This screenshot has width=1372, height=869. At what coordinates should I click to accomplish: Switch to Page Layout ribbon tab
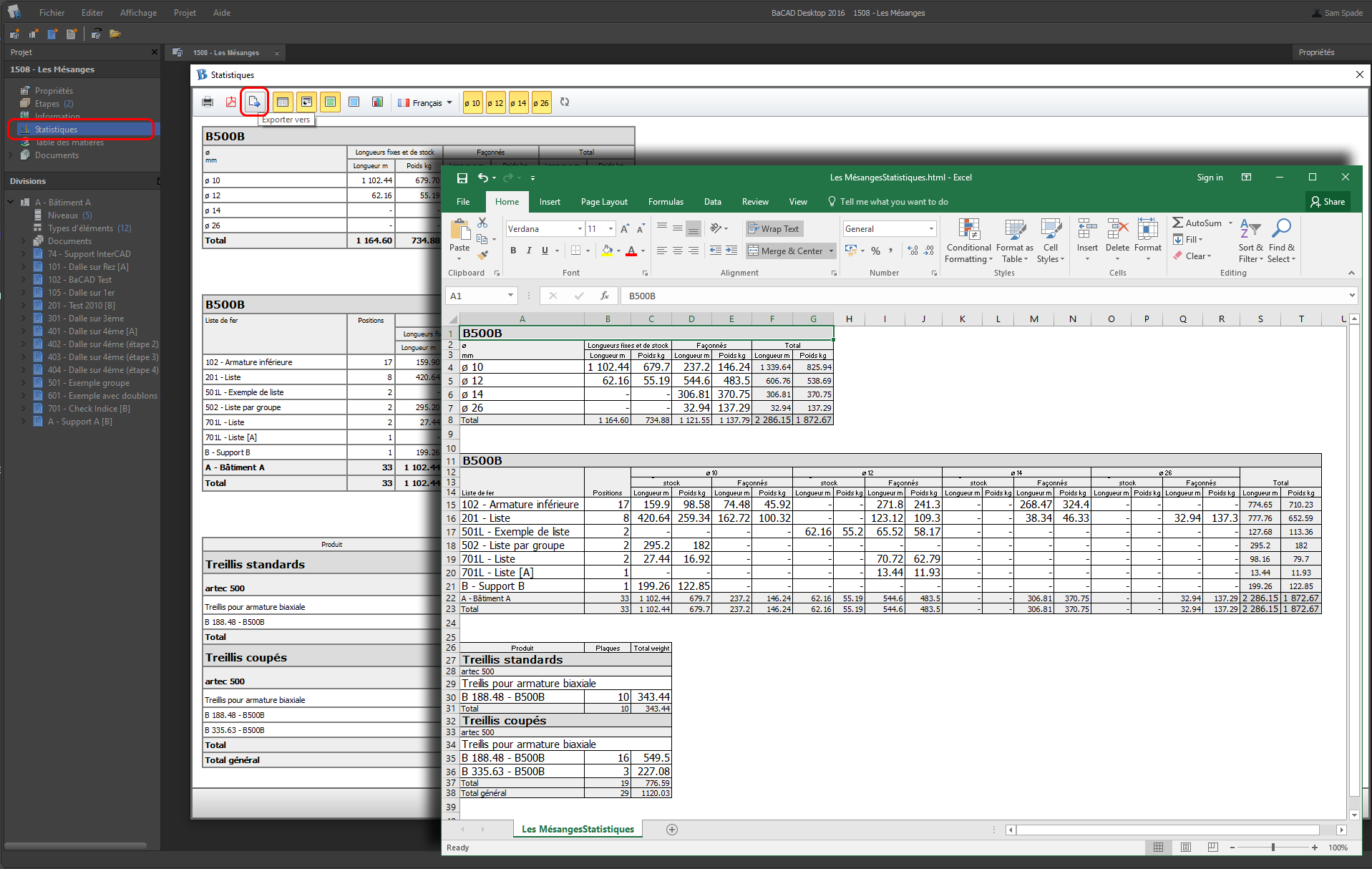coord(604,202)
